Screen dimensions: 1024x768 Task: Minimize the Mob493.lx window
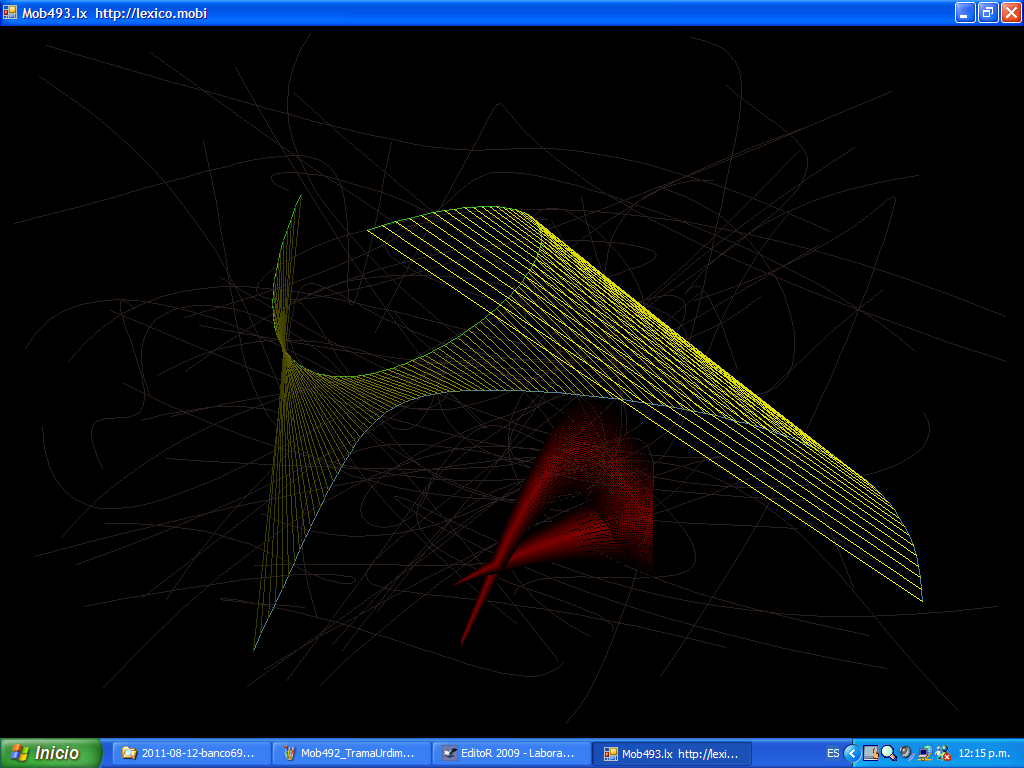tap(965, 13)
